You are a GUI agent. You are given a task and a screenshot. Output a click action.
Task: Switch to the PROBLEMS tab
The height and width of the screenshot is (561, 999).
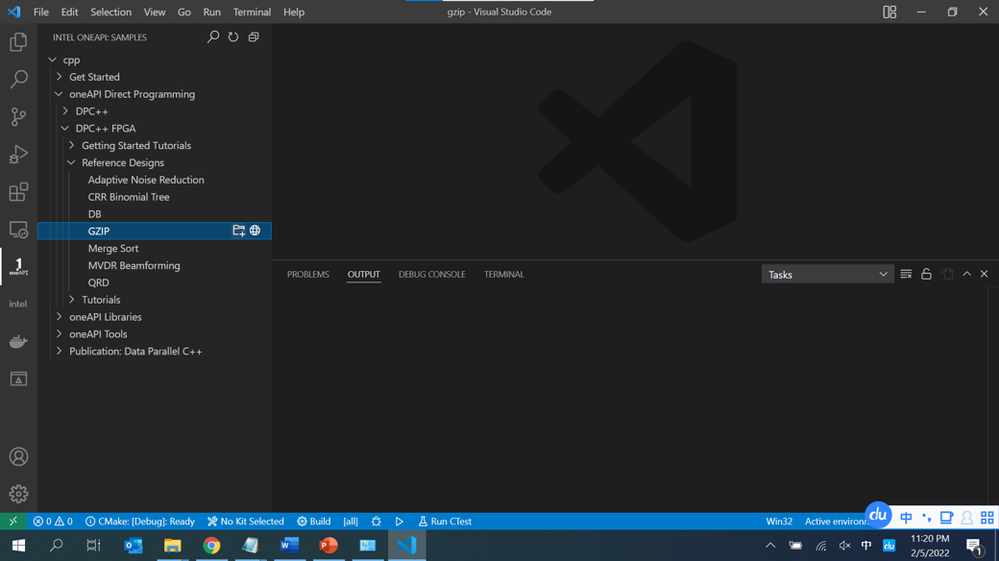tap(308, 274)
